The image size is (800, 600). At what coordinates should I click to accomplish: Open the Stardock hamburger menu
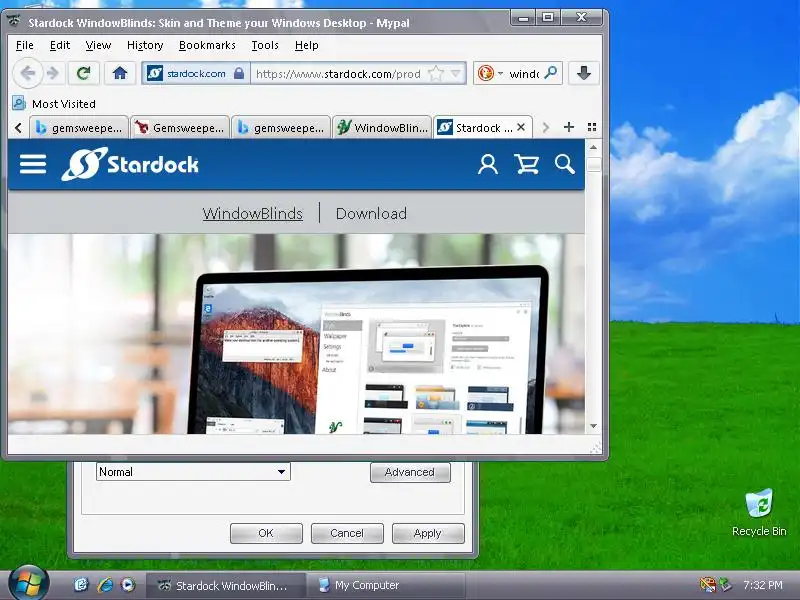[33, 164]
